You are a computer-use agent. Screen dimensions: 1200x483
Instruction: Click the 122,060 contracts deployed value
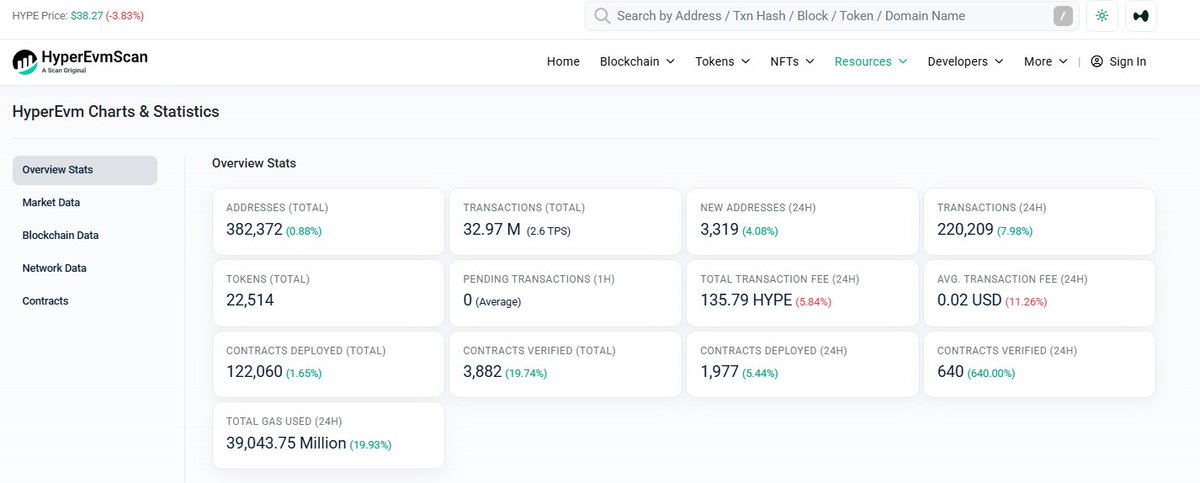pos(254,372)
